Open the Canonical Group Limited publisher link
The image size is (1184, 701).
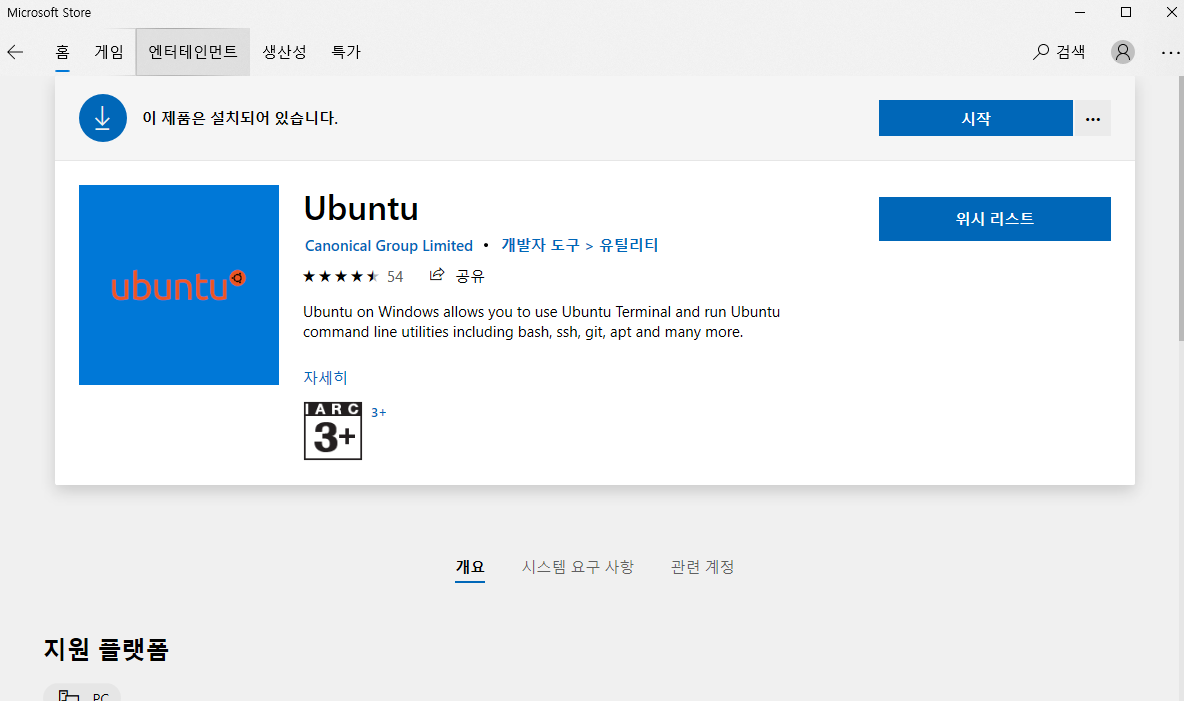coord(389,246)
